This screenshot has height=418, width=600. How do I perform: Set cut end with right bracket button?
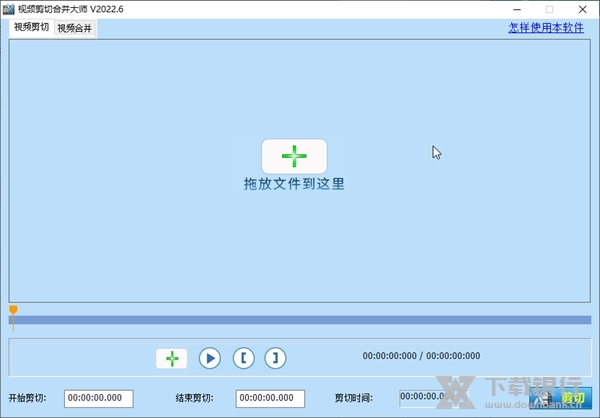point(275,358)
